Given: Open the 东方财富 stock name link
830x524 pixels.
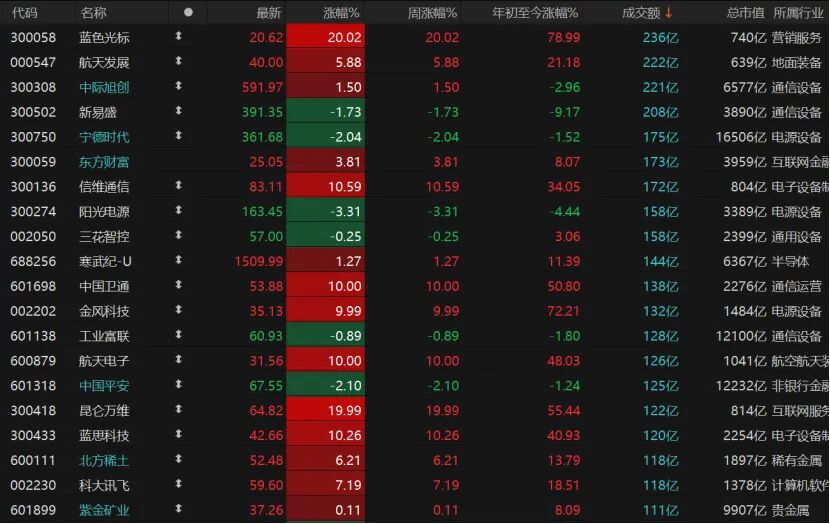Looking at the screenshot, I should [x=104, y=161].
